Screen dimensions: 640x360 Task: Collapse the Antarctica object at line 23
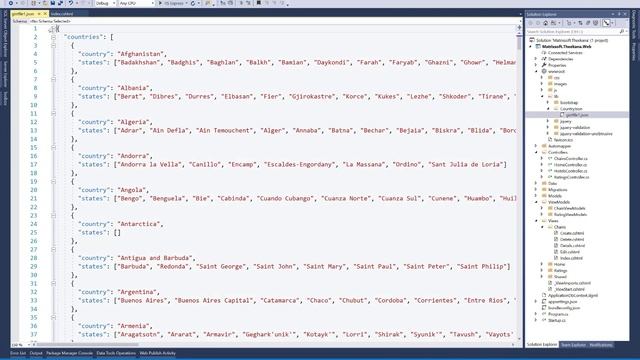pos(53,216)
